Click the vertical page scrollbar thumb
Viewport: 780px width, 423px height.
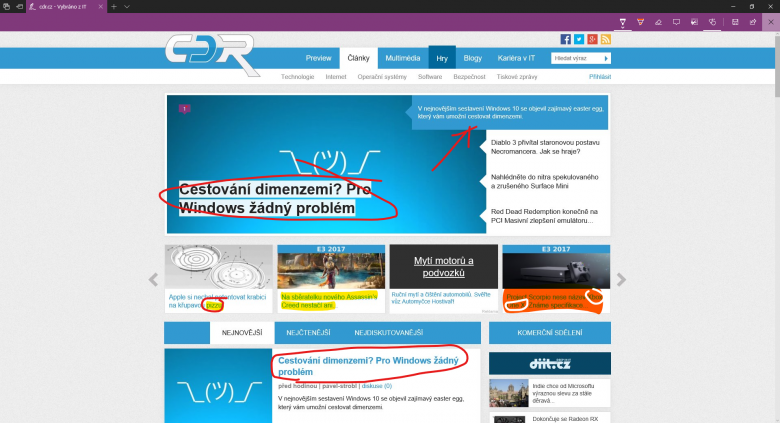(x=777, y=67)
